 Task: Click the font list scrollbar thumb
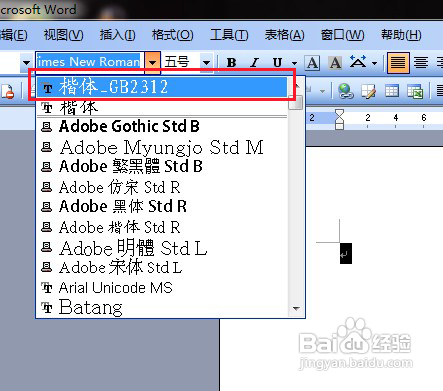(x=296, y=103)
